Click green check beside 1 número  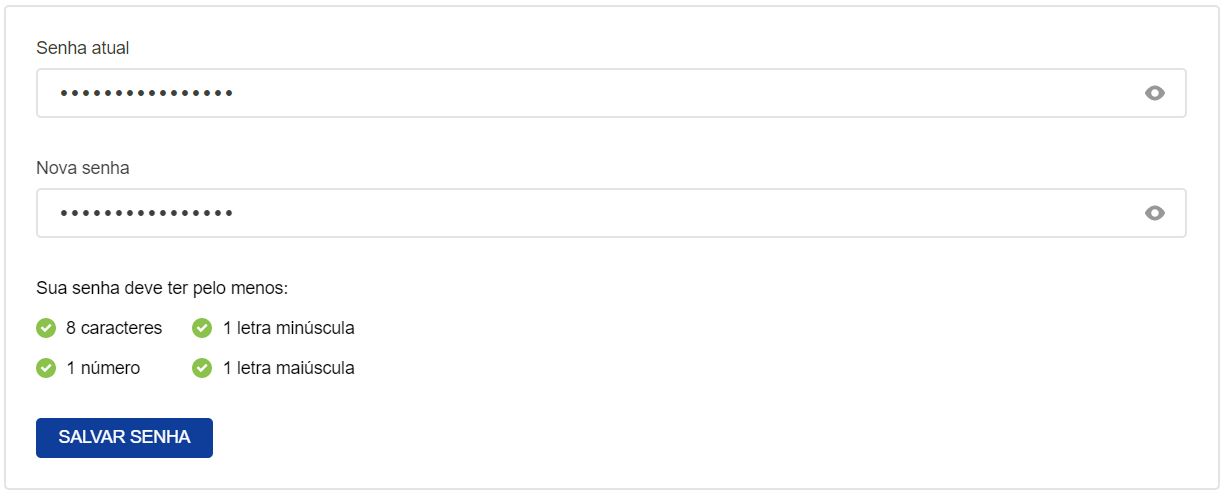click(46, 368)
